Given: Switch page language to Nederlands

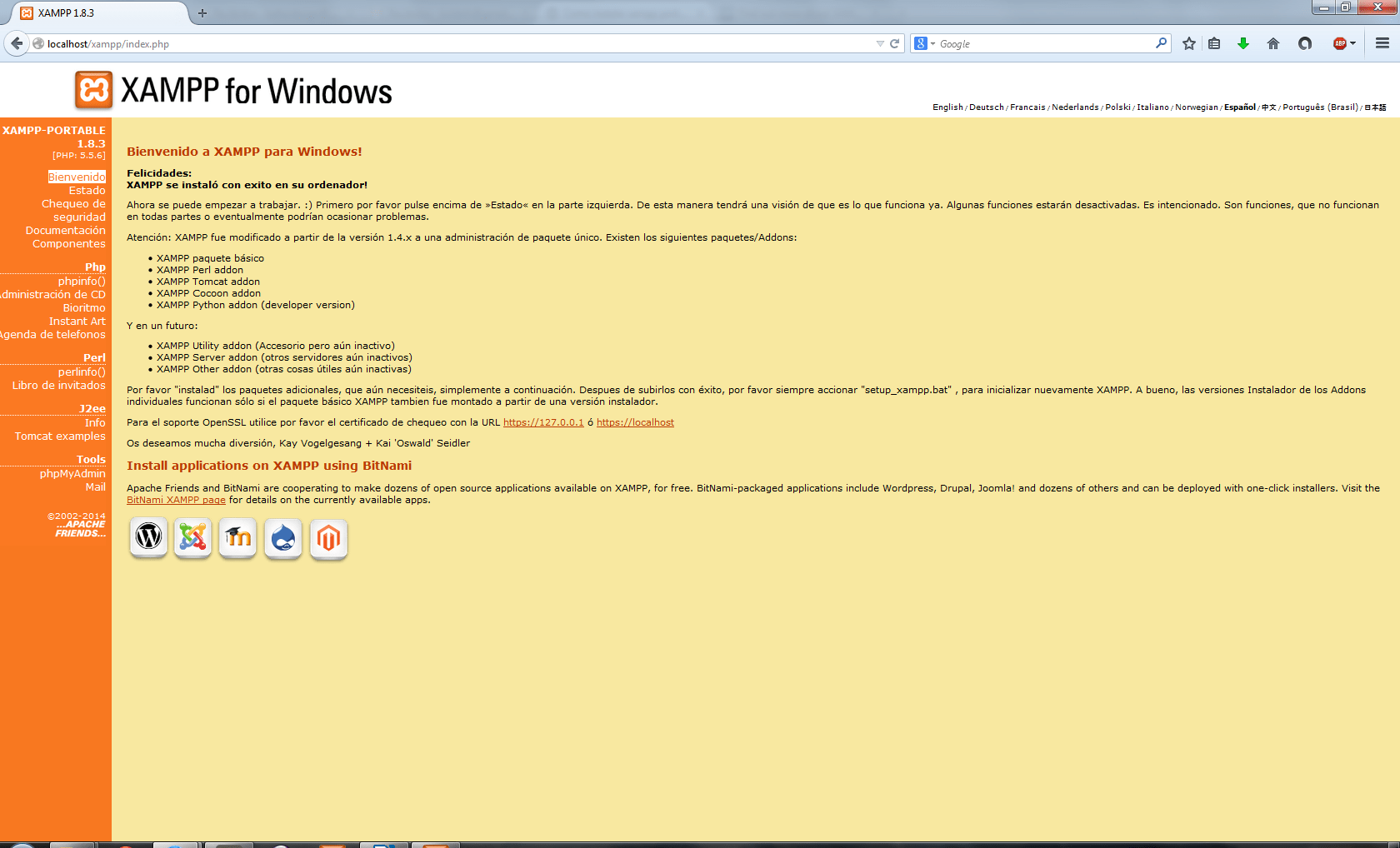Looking at the screenshot, I should [x=1075, y=107].
